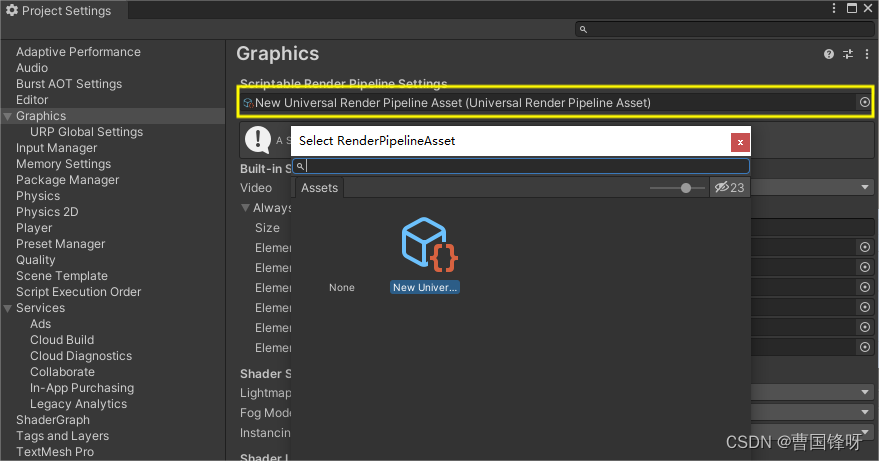The height and width of the screenshot is (461, 879).
Task: Open Input Manager settings
Action: (57, 148)
